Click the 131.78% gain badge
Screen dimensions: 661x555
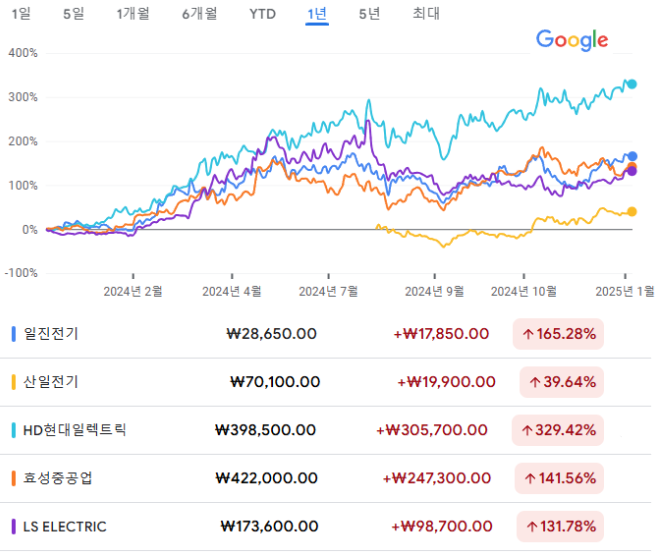[x=560, y=526]
